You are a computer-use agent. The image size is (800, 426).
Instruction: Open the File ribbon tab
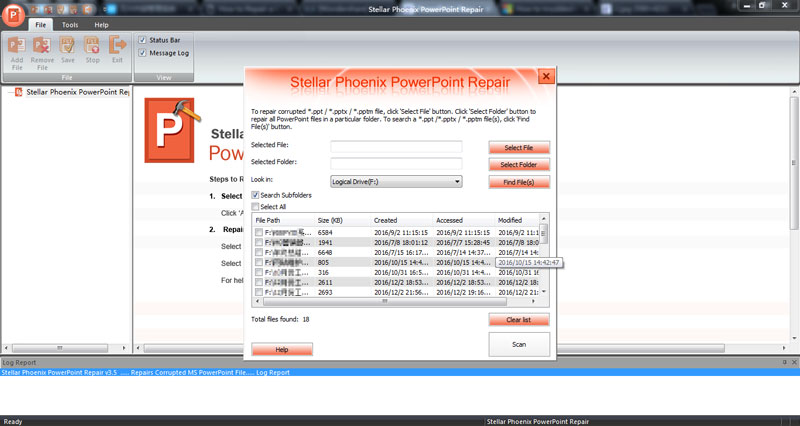point(40,24)
